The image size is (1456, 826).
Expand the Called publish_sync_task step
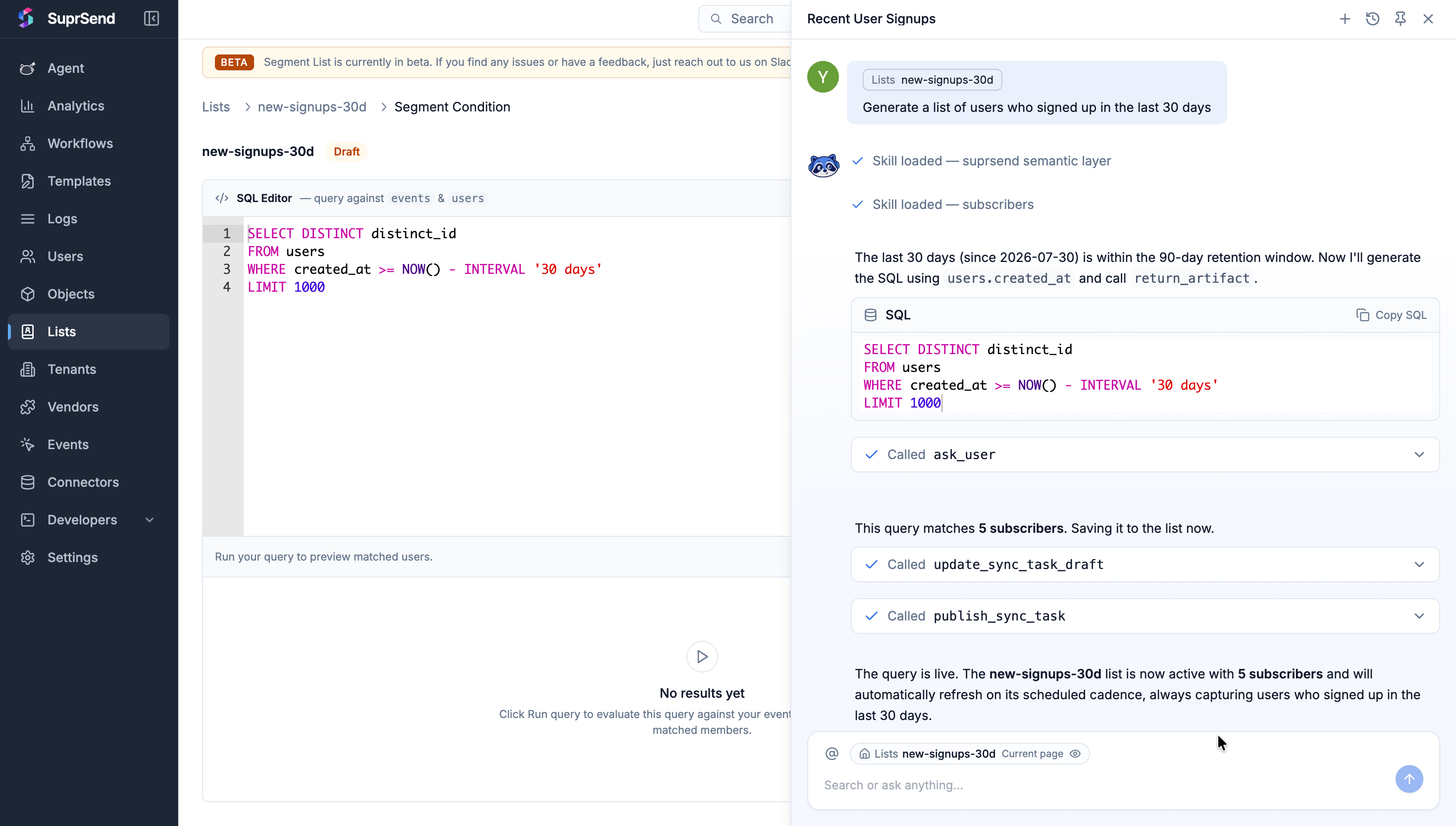[x=1144, y=616]
